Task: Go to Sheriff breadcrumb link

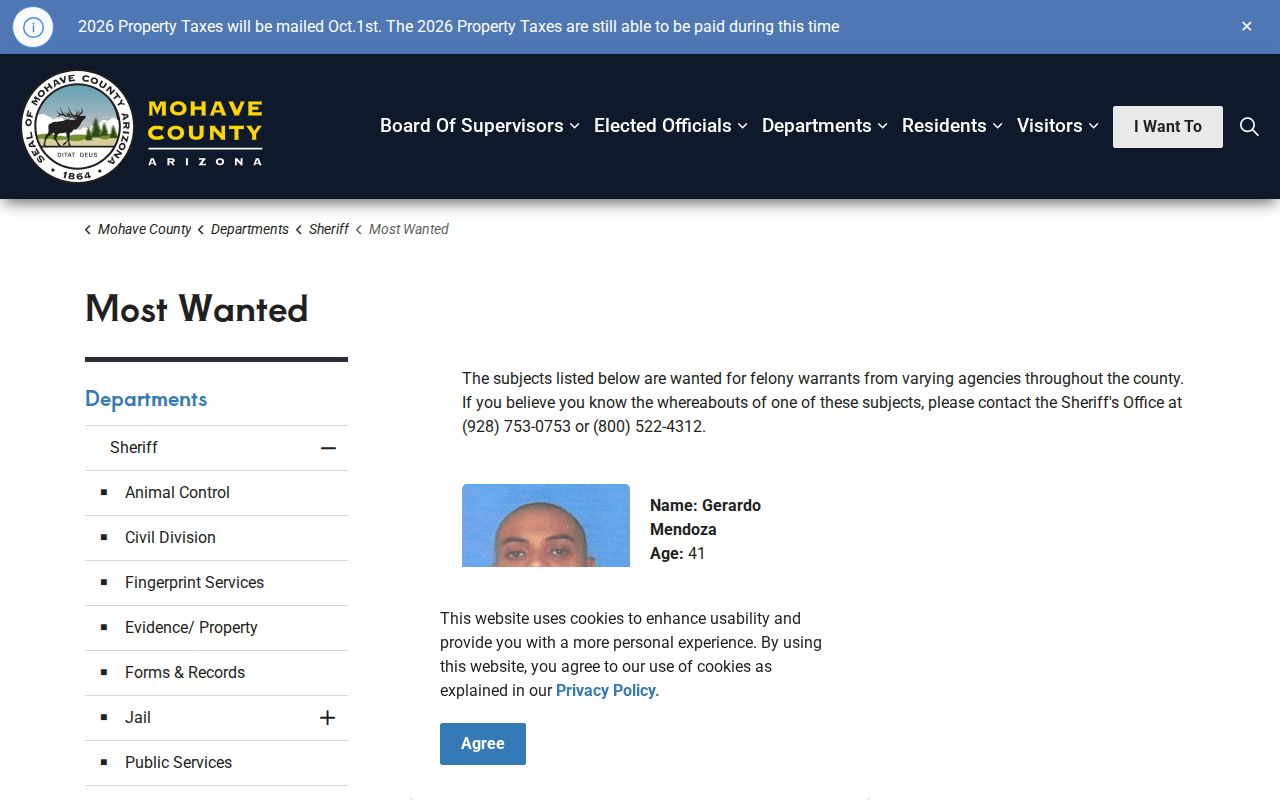Action: coord(329,229)
